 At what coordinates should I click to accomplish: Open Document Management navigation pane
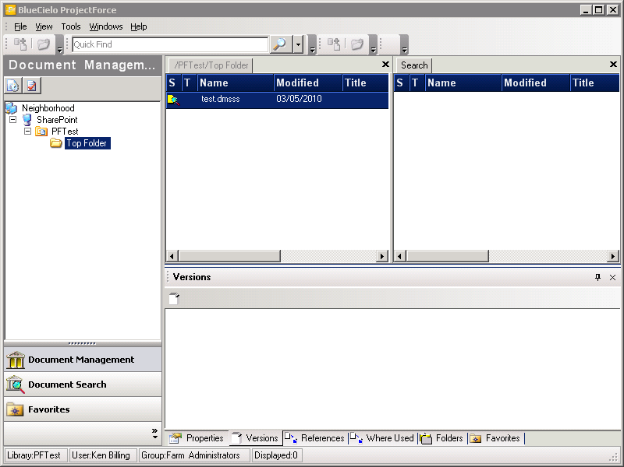(x=83, y=360)
